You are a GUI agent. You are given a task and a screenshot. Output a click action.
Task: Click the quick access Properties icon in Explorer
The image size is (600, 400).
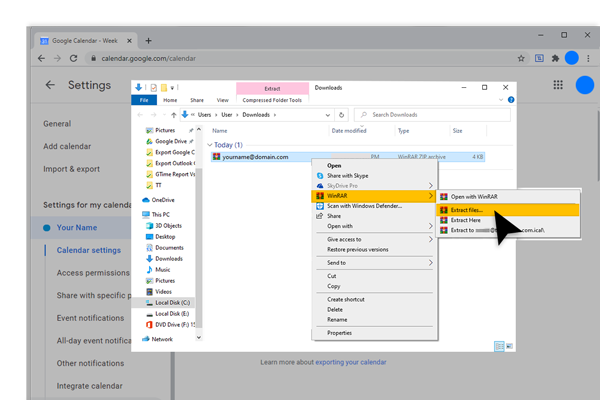click(153, 88)
